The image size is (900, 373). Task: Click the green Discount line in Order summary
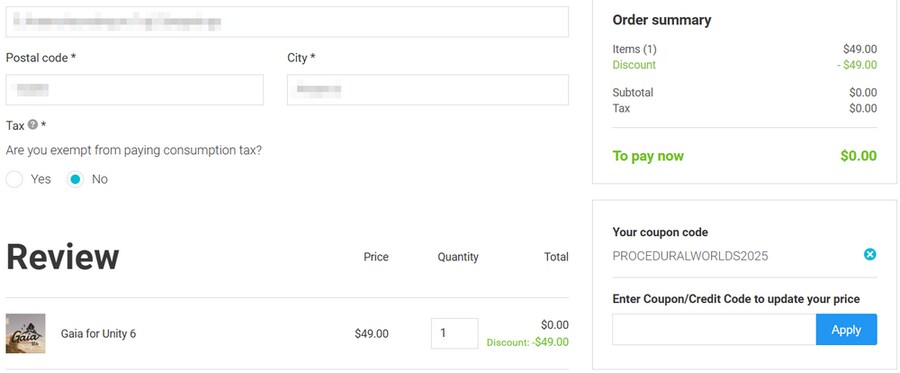pos(744,65)
